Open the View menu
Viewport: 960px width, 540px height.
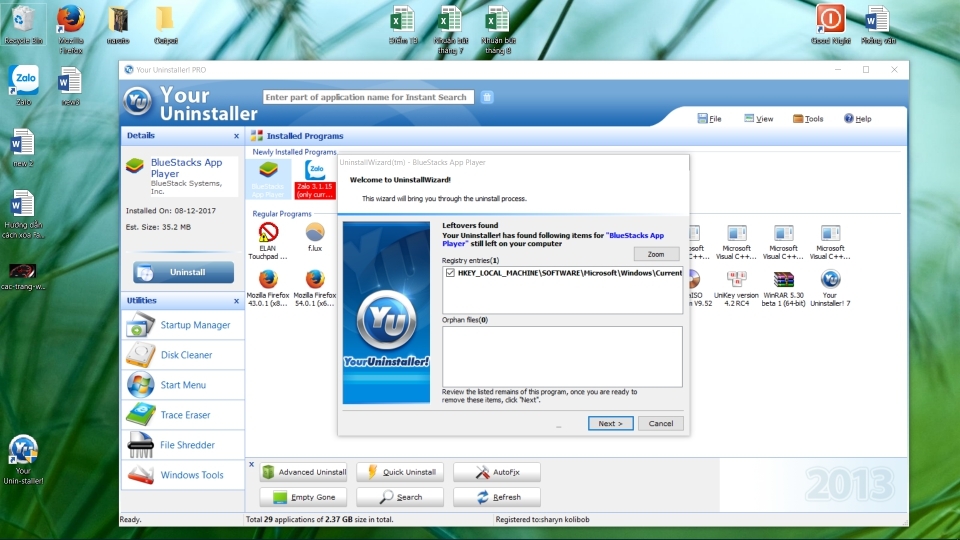point(759,119)
